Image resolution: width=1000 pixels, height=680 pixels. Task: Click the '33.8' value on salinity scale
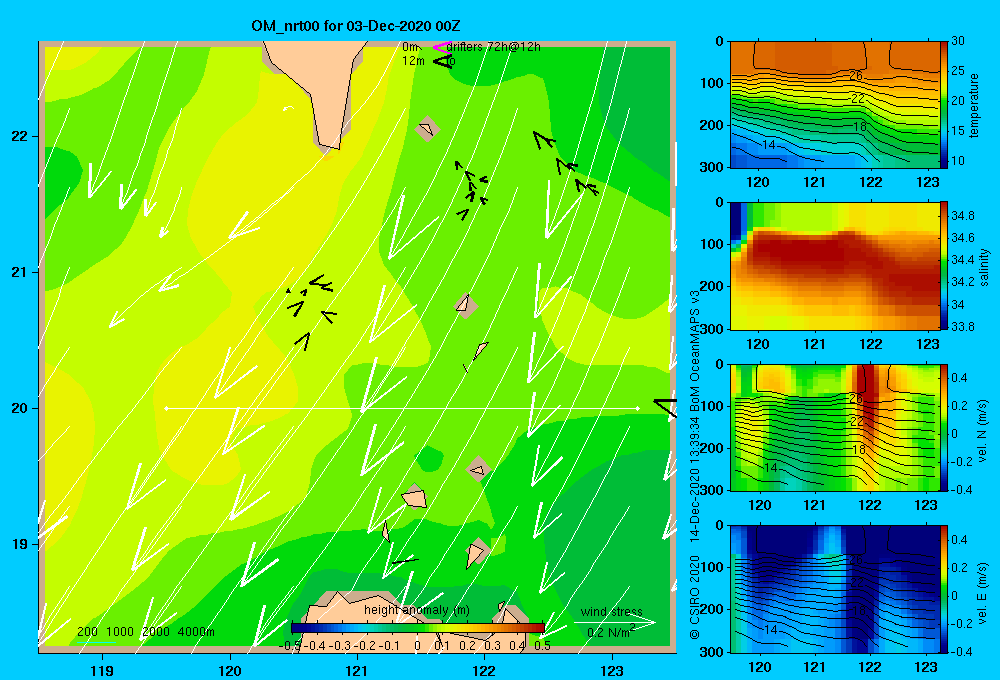coord(962,327)
